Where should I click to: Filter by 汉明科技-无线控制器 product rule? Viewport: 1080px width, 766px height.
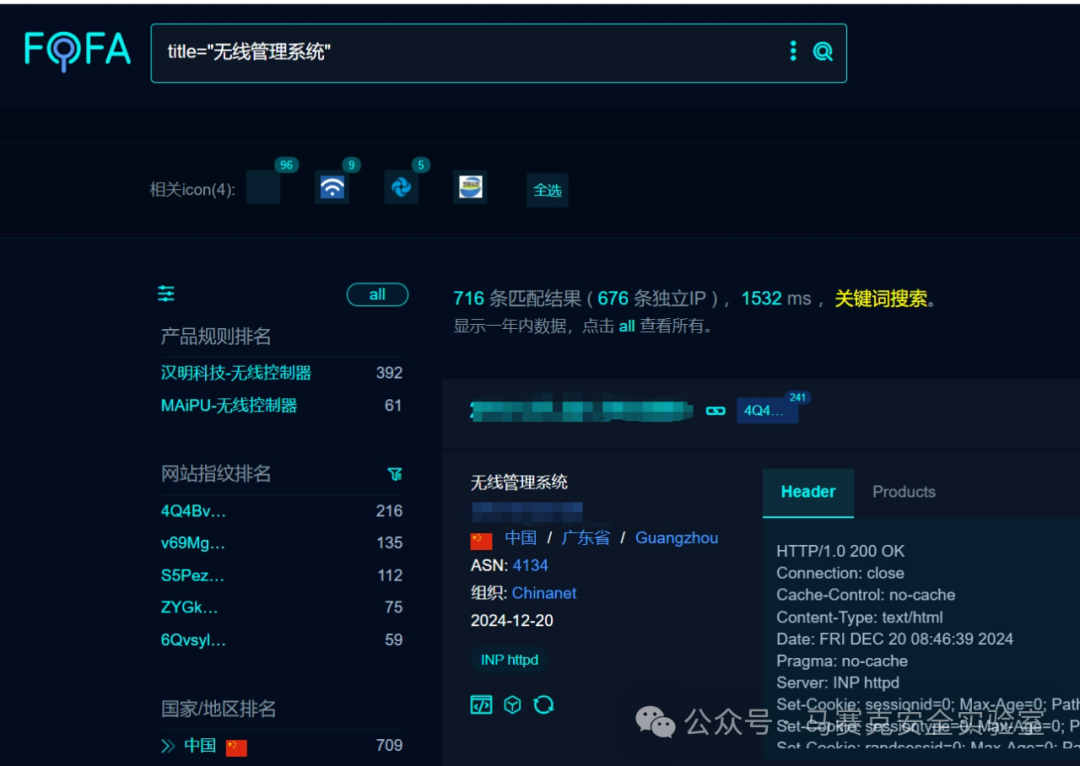tap(236, 373)
